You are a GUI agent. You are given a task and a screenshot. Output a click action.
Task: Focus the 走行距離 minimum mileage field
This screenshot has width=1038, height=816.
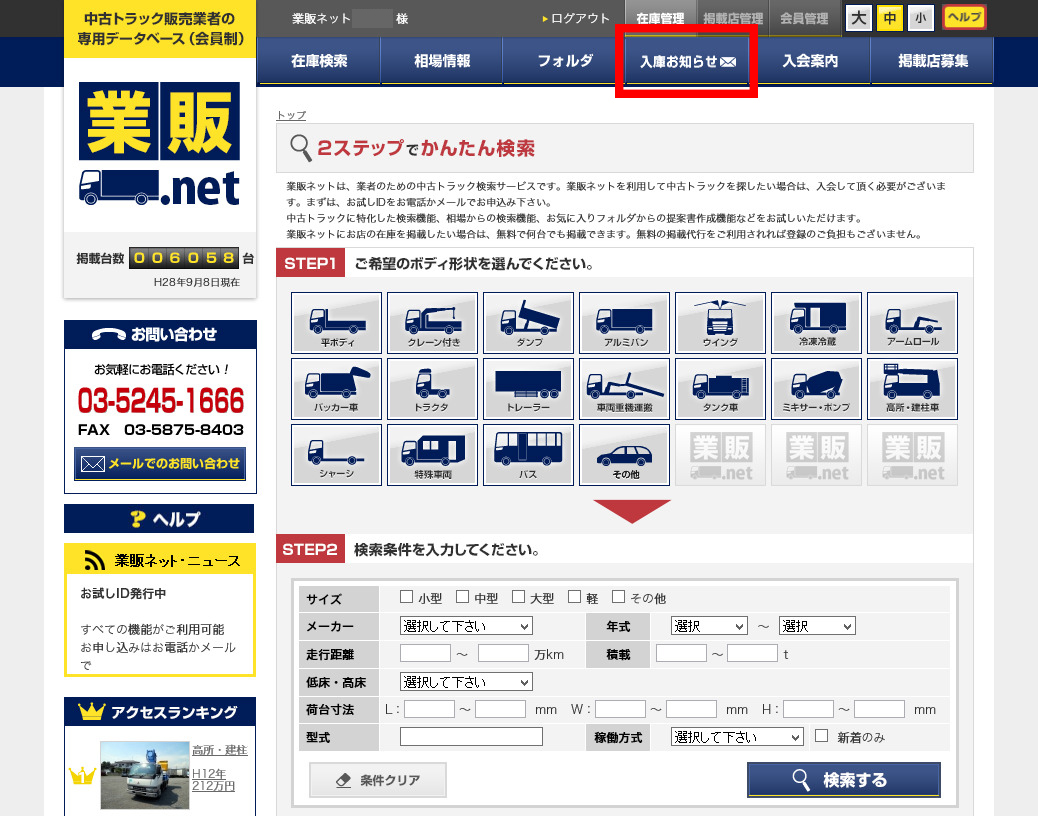pyautogui.click(x=425, y=653)
